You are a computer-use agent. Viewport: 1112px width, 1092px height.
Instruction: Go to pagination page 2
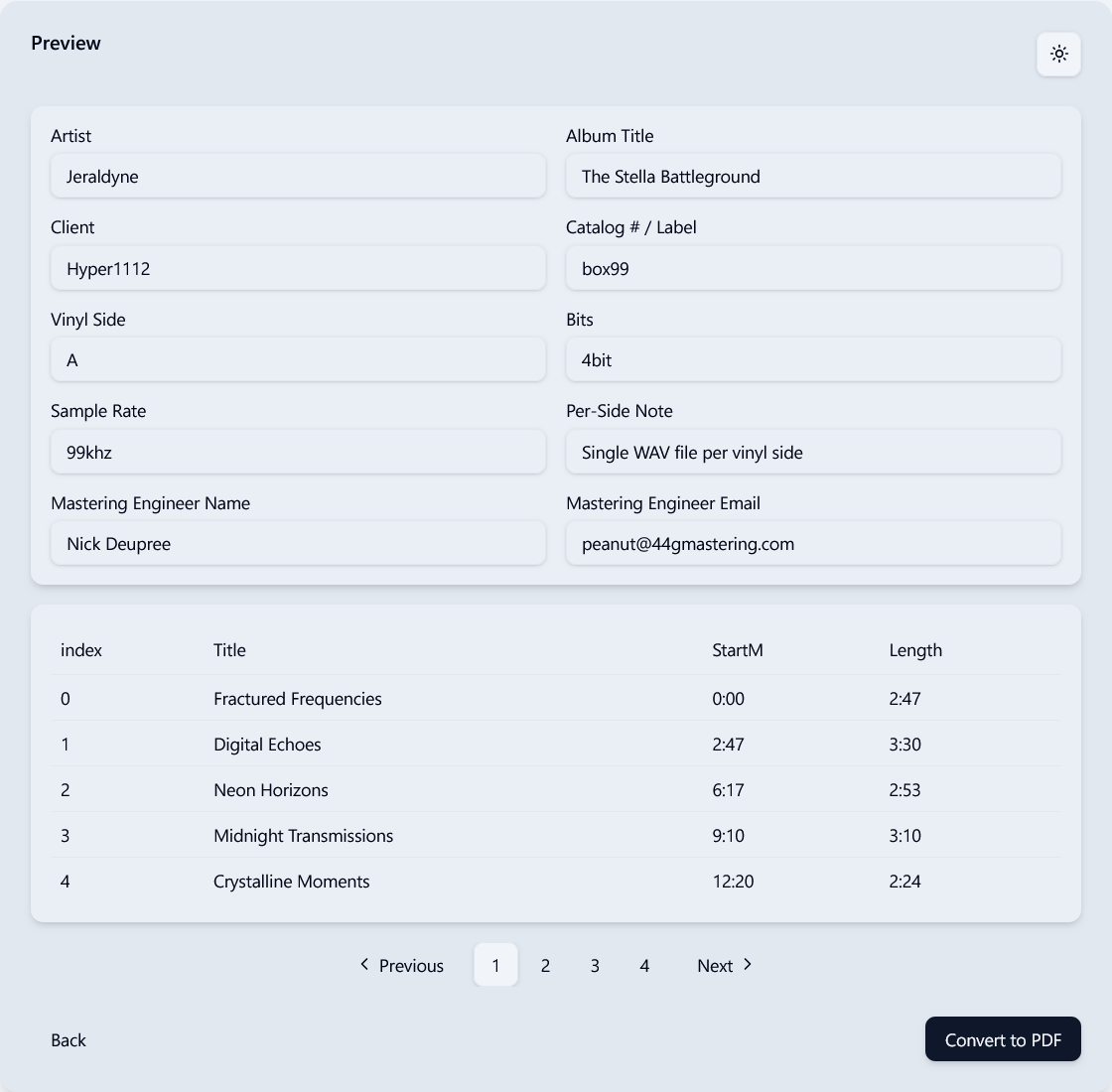[545, 966]
